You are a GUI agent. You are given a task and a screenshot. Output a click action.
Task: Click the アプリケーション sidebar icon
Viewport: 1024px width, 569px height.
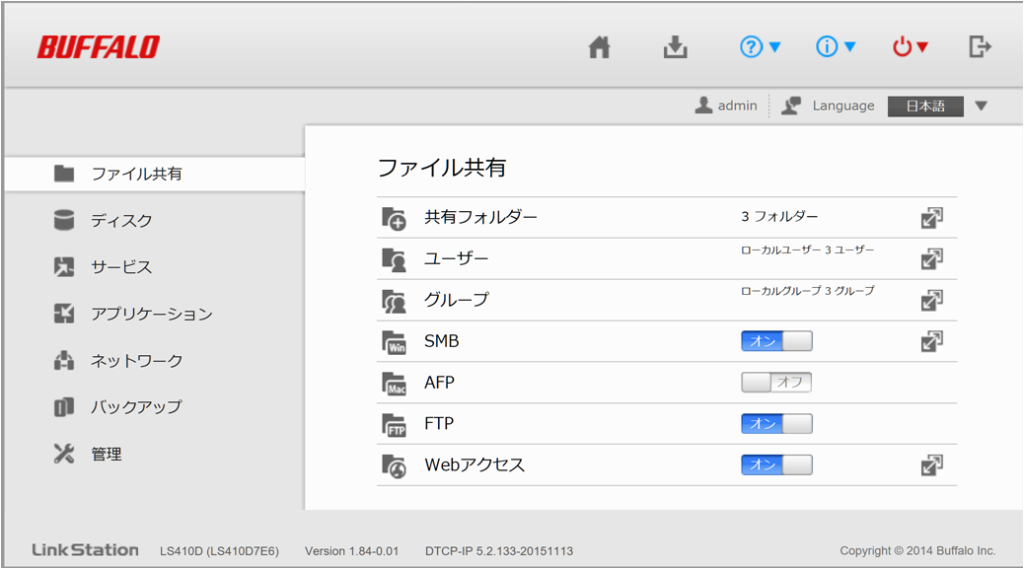64,314
